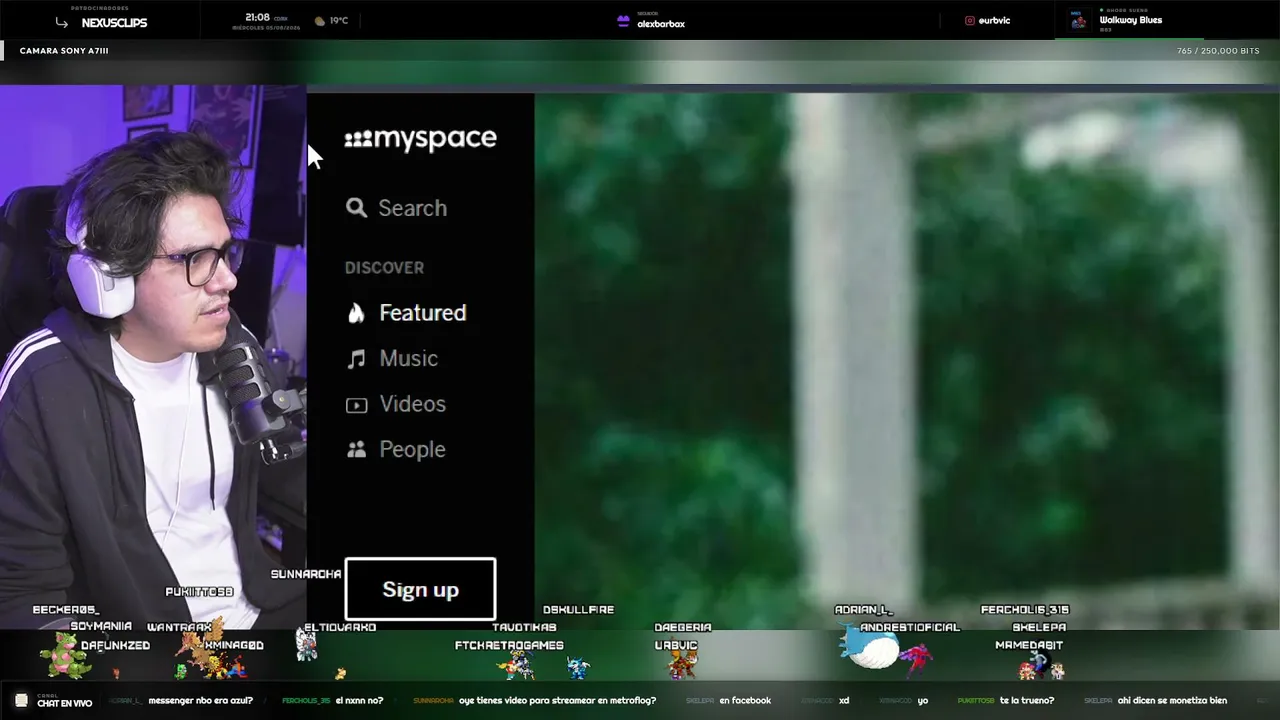
Task: Click the DSKULLFIRE viewer name tag
Action: [x=578, y=610]
